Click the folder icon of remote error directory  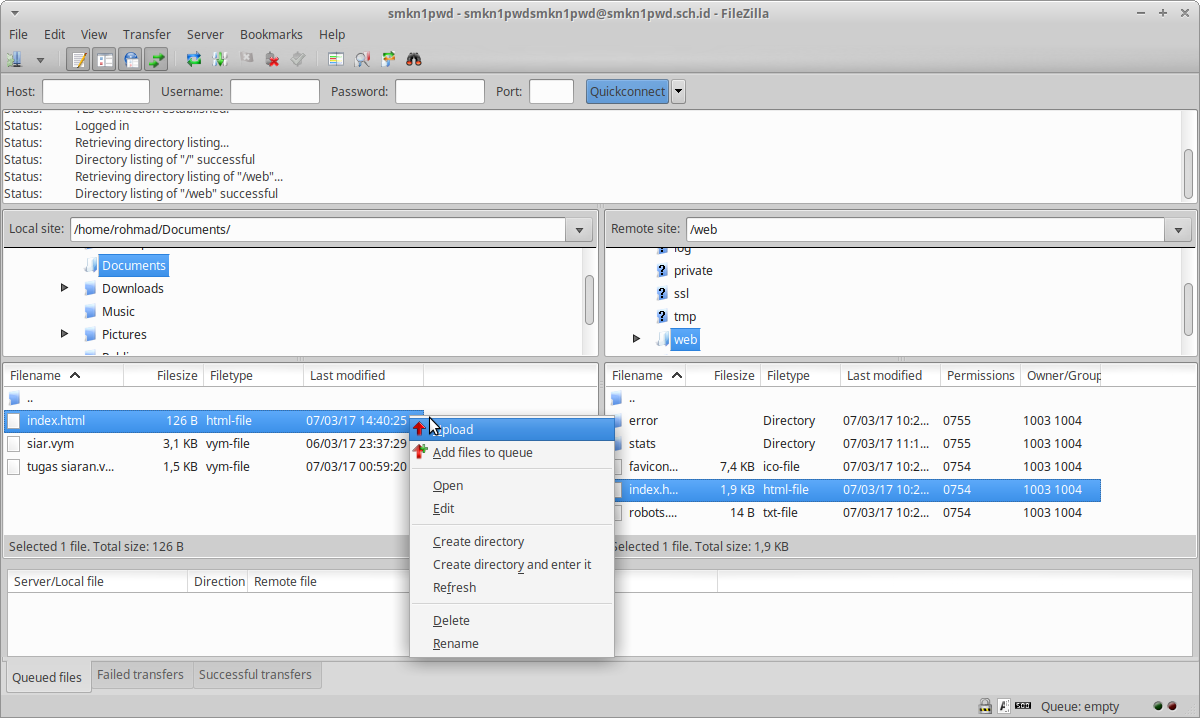617,420
